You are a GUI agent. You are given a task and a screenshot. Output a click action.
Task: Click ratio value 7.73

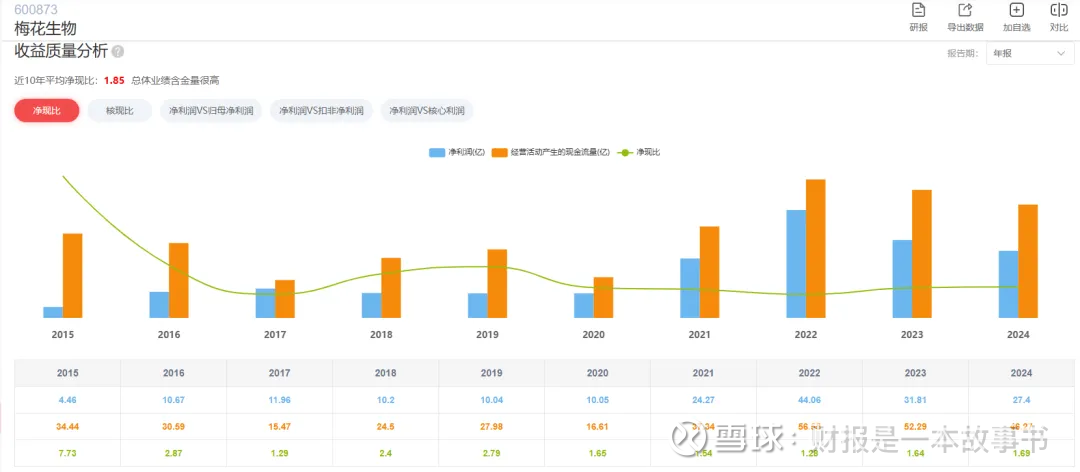[x=68, y=454]
